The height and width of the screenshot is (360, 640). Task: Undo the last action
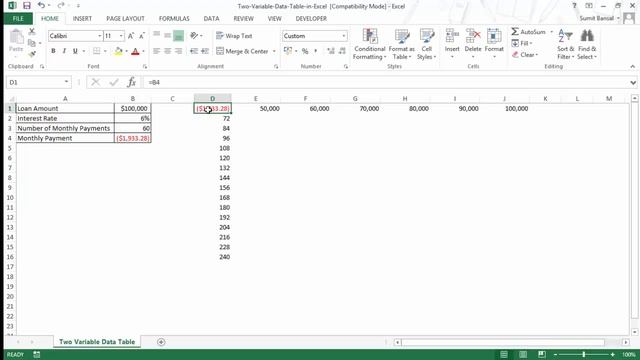(x=41, y=6)
